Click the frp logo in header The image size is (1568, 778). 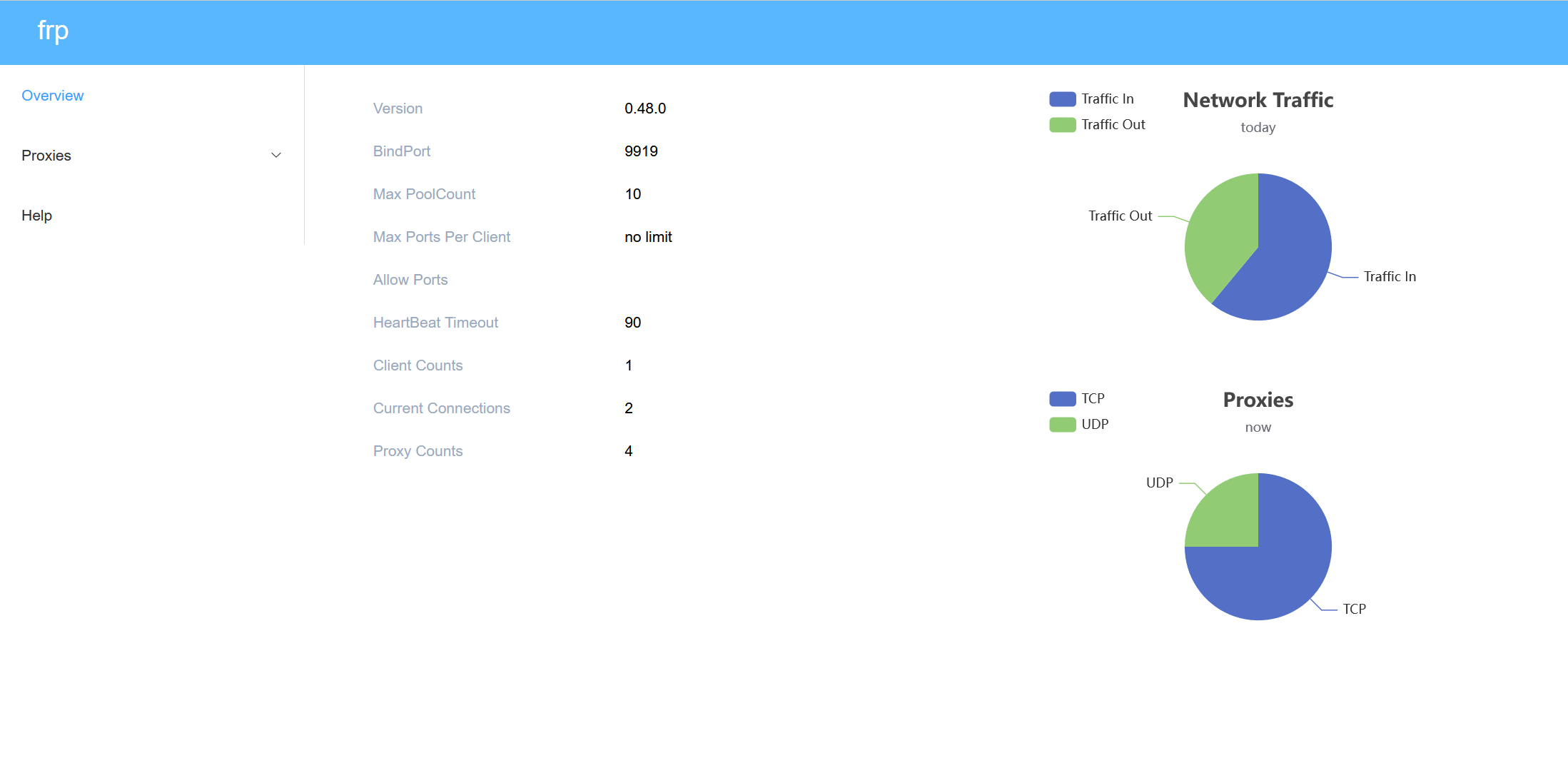pyautogui.click(x=53, y=31)
